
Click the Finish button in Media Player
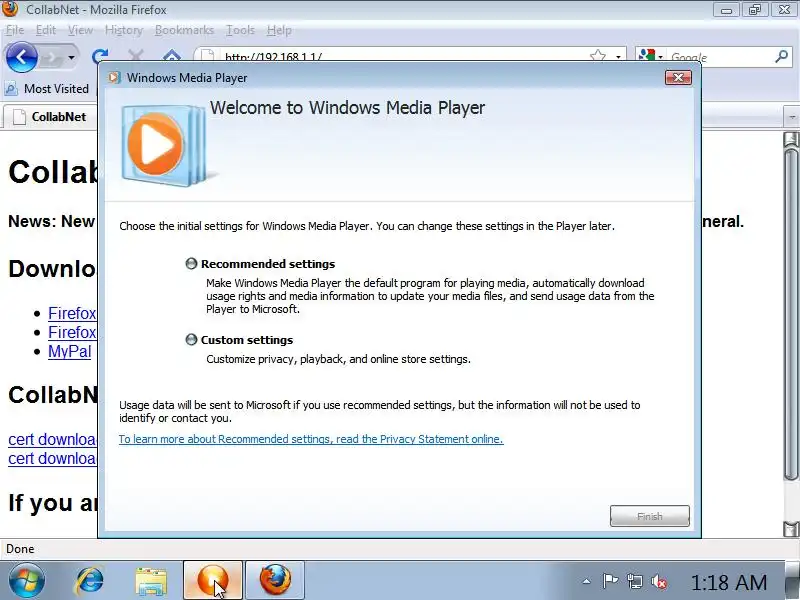click(649, 516)
